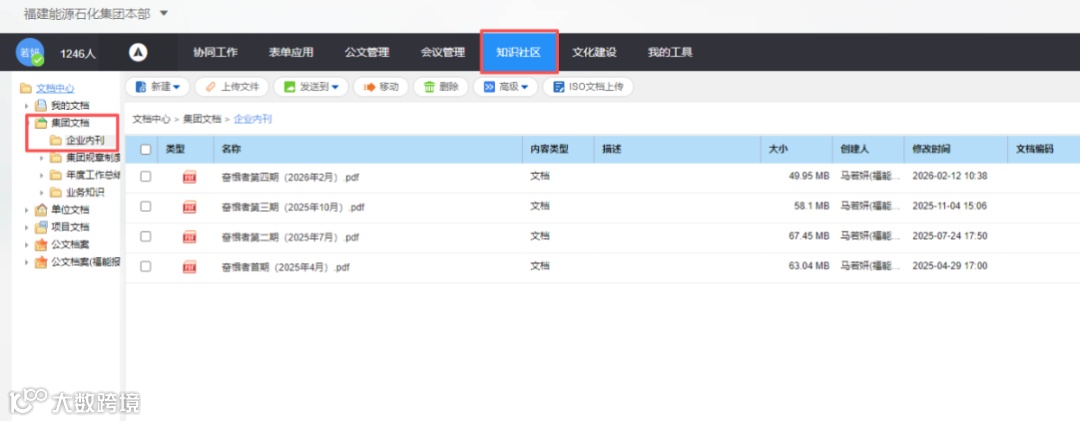
Task: Expand the 我的文档 tree arrow
Action: coord(27,106)
